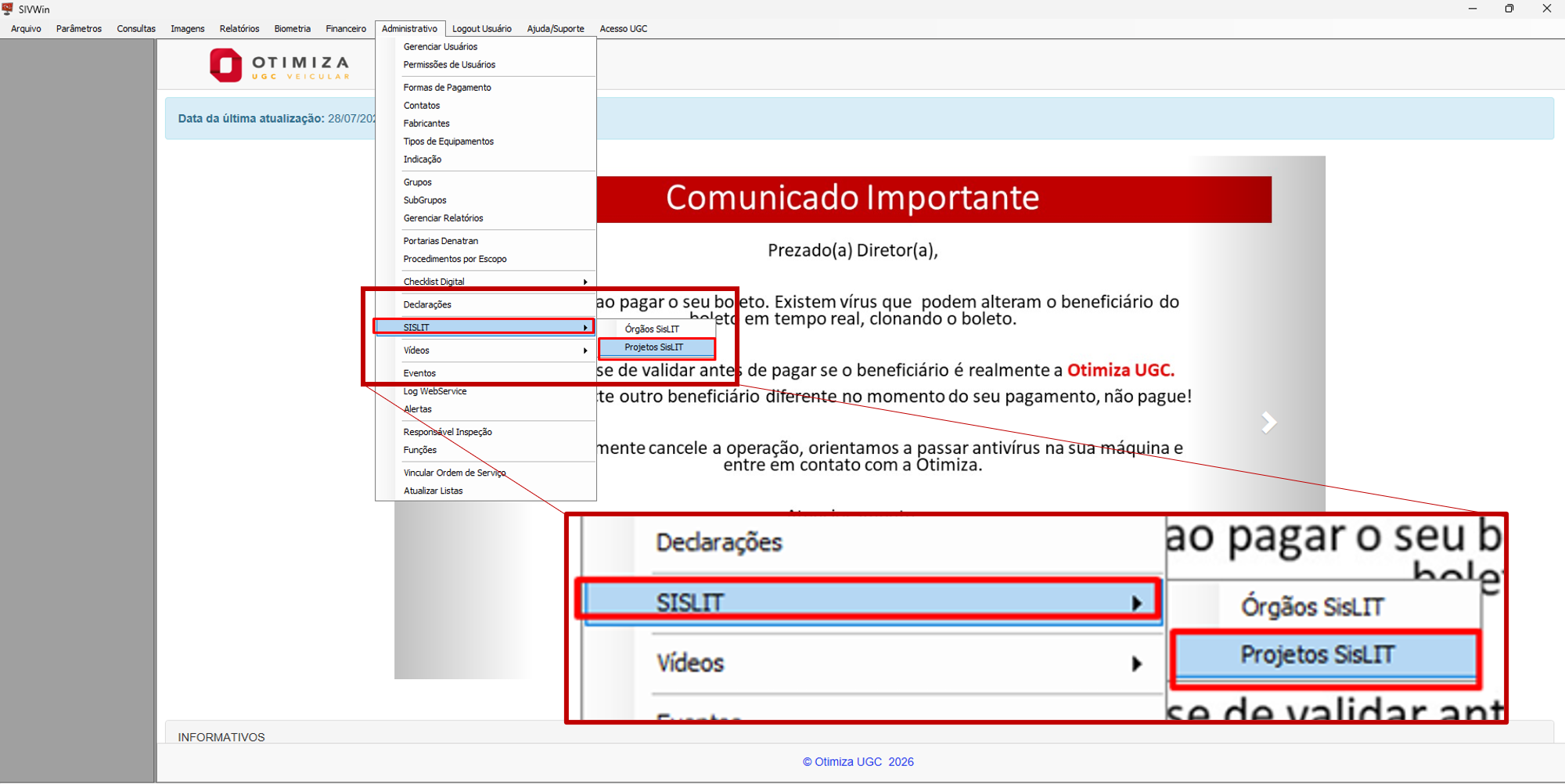Image resolution: width=1565 pixels, height=784 pixels.
Task: Open Permissões de Usuários
Action: [449, 65]
